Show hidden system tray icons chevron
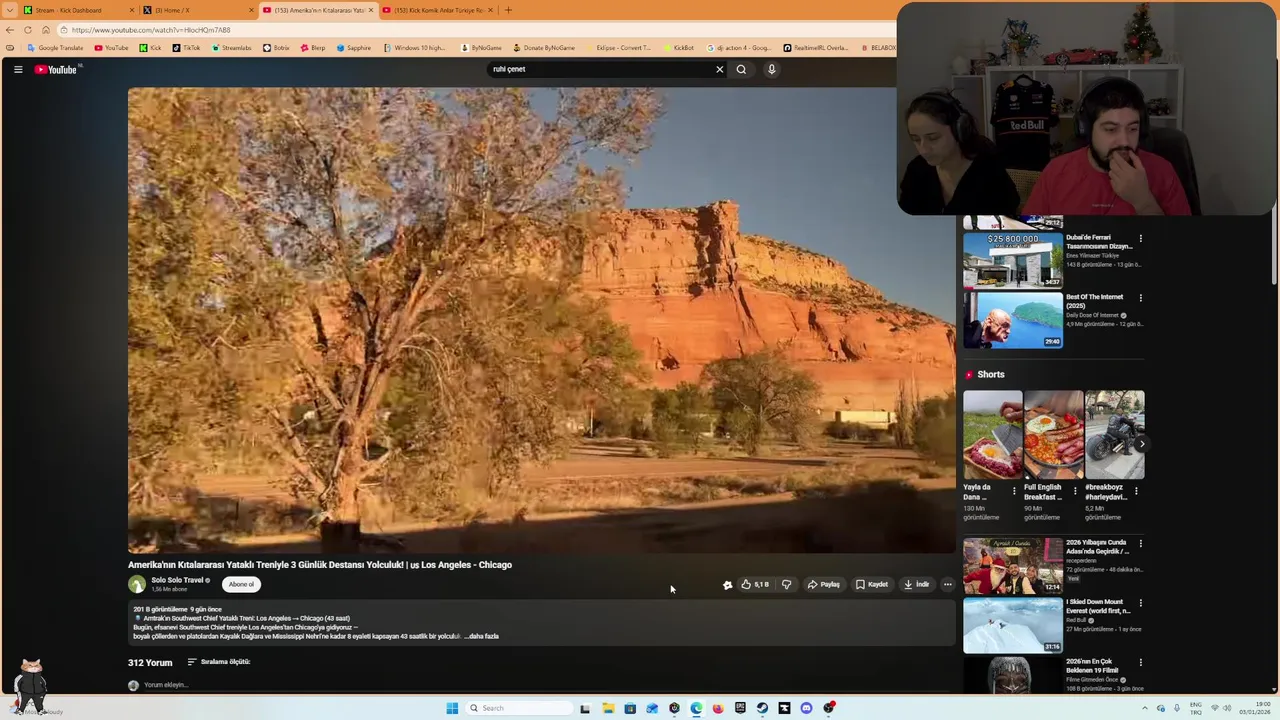The height and width of the screenshot is (720, 1280). pos(1145,708)
